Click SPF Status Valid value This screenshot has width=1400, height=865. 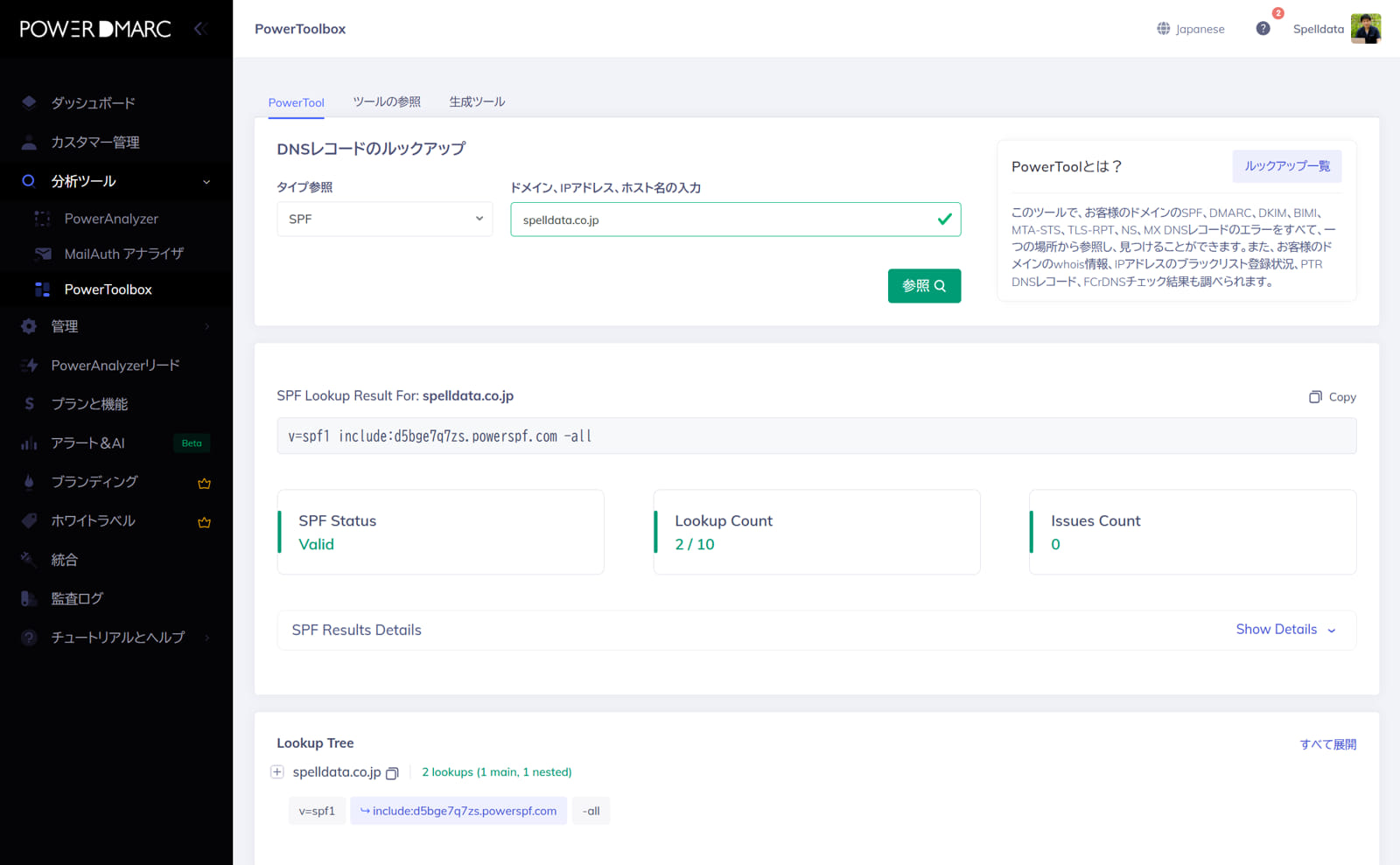tap(316, 544)
